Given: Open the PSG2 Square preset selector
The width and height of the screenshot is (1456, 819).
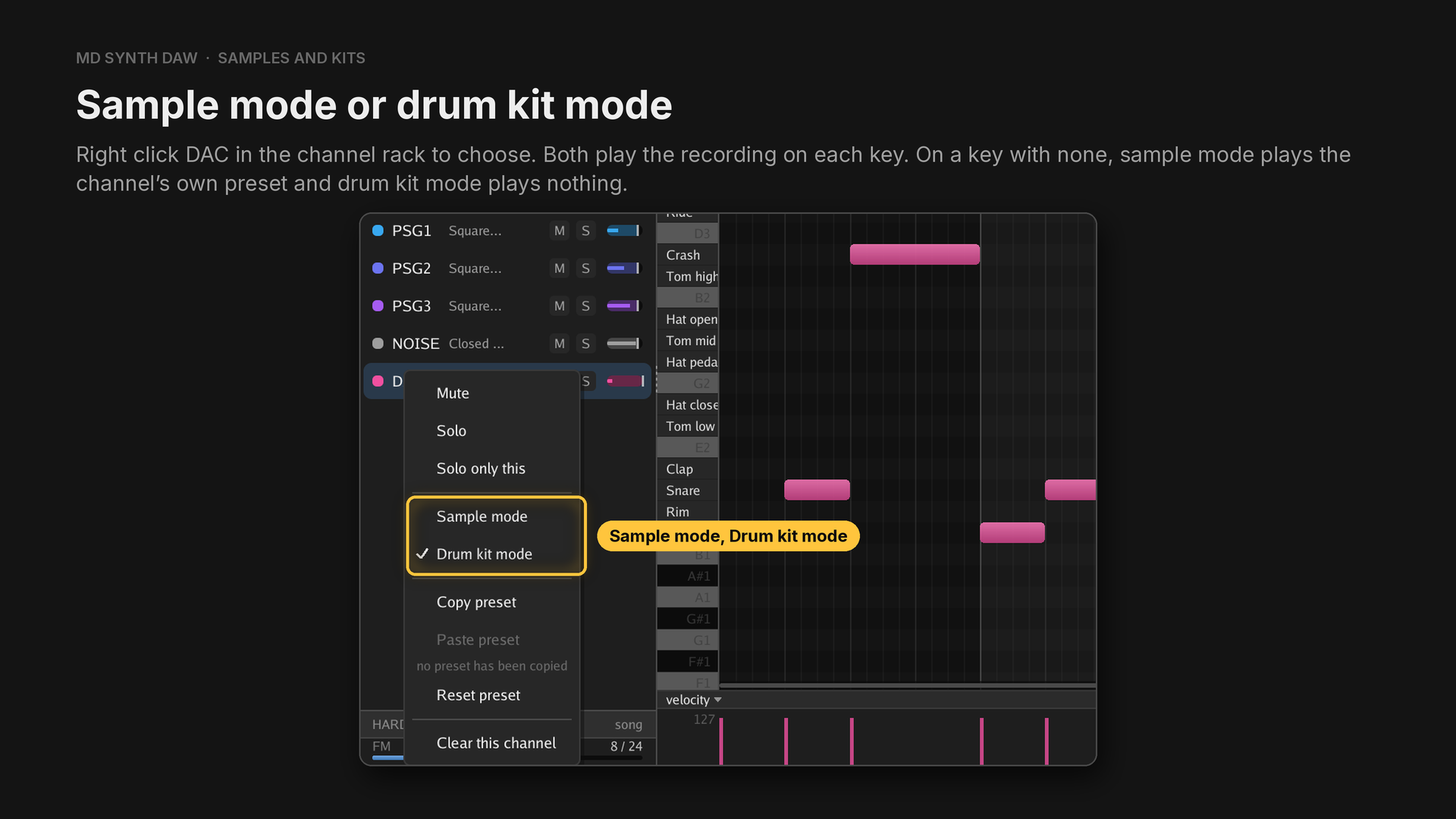Looking at the screenshot, I should coord(475,268).
